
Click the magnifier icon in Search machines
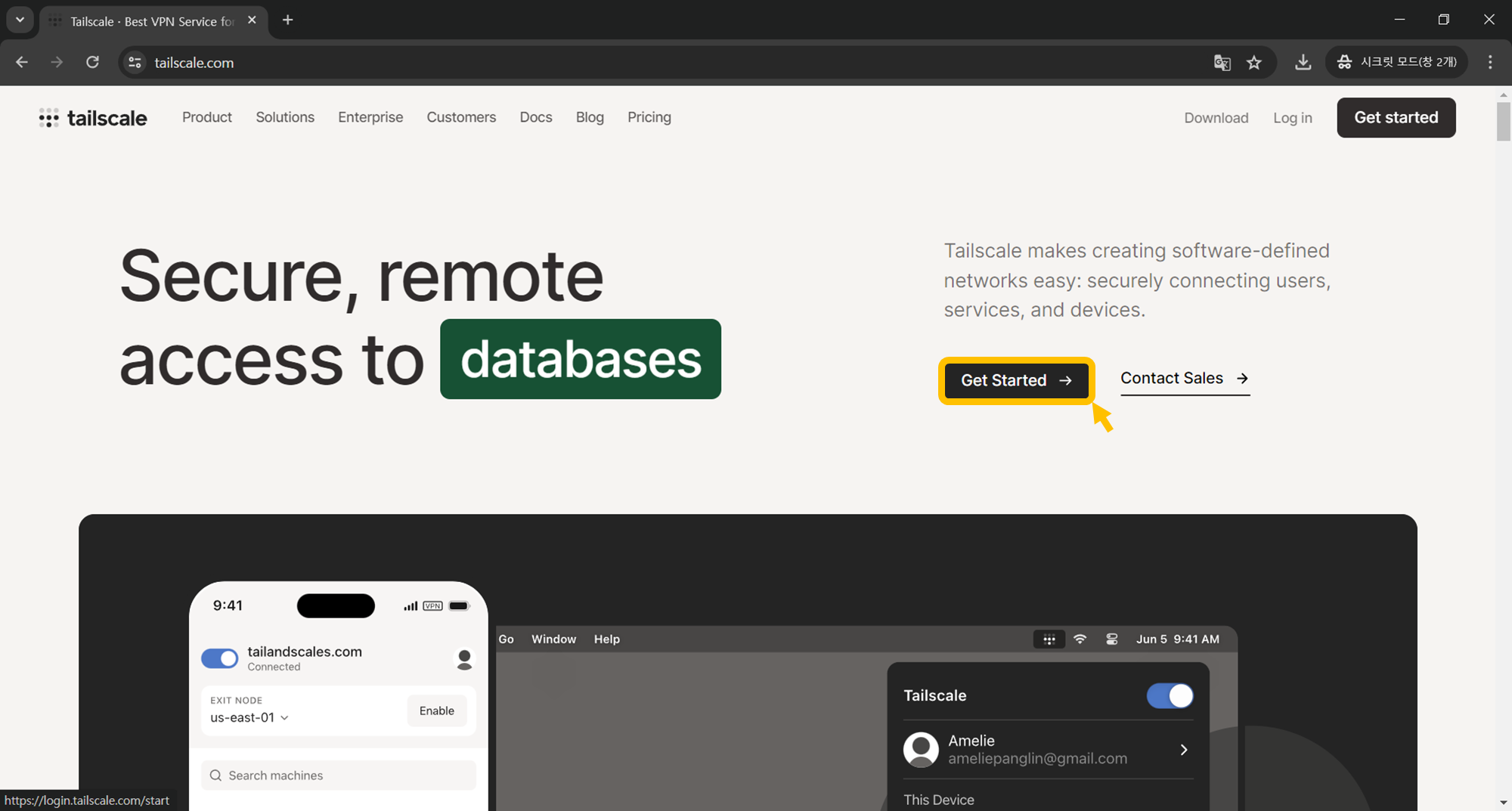point(215,775)
